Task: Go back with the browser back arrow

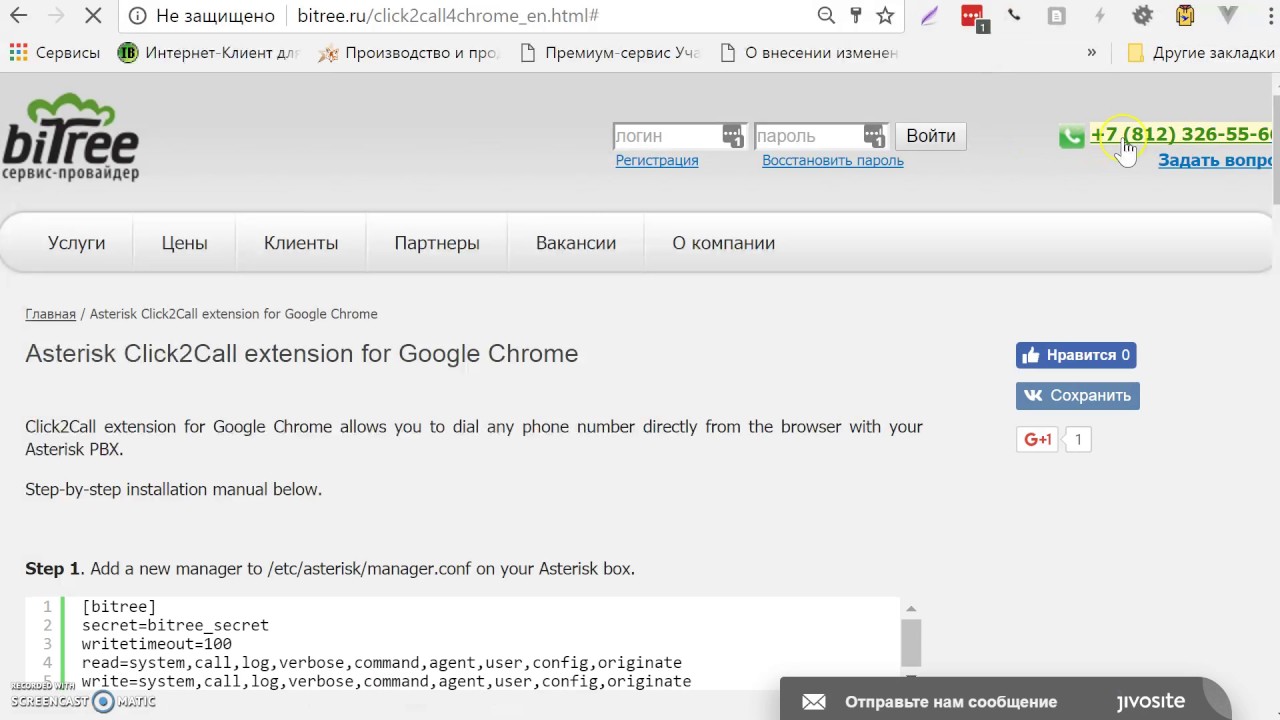Action: coord(18,16)
